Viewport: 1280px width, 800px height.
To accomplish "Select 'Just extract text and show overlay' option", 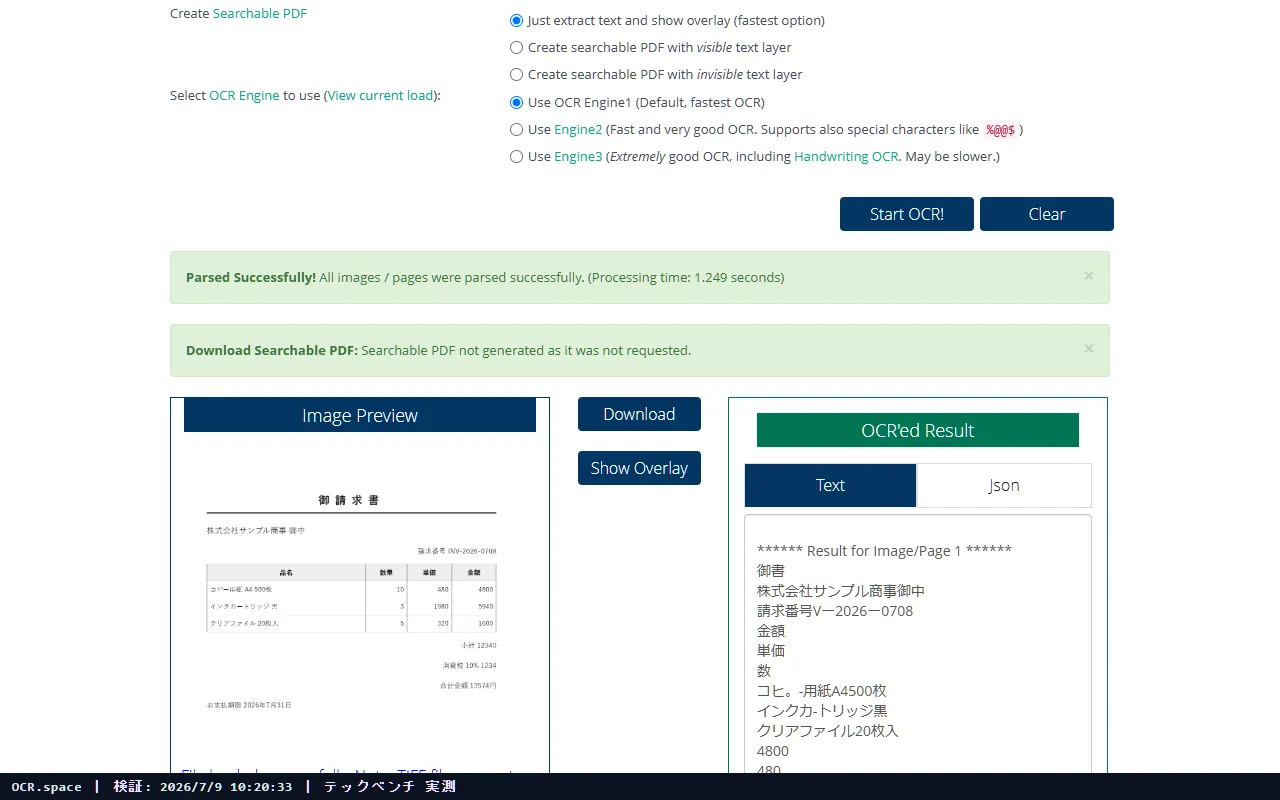I will click(516, 20).
